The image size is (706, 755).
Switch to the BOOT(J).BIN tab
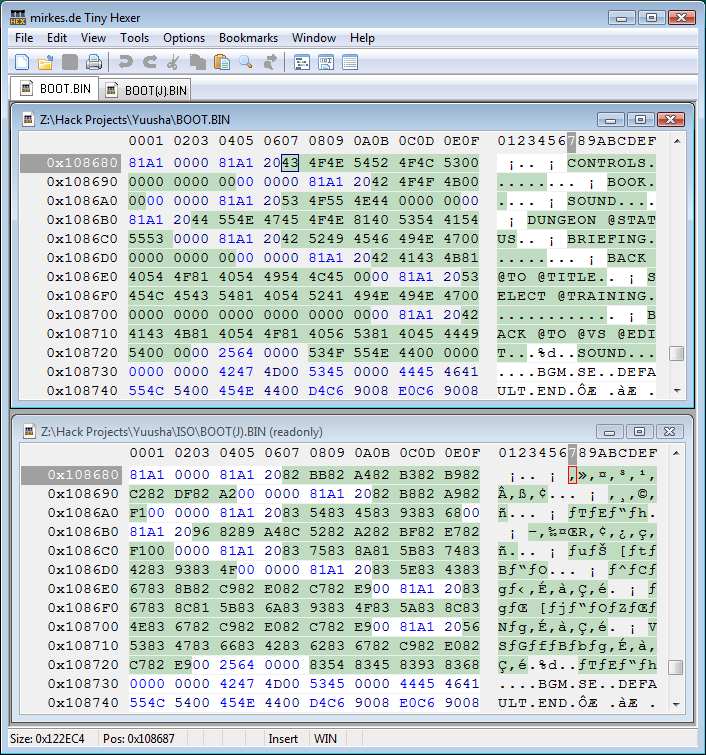(x=145, y=90)
